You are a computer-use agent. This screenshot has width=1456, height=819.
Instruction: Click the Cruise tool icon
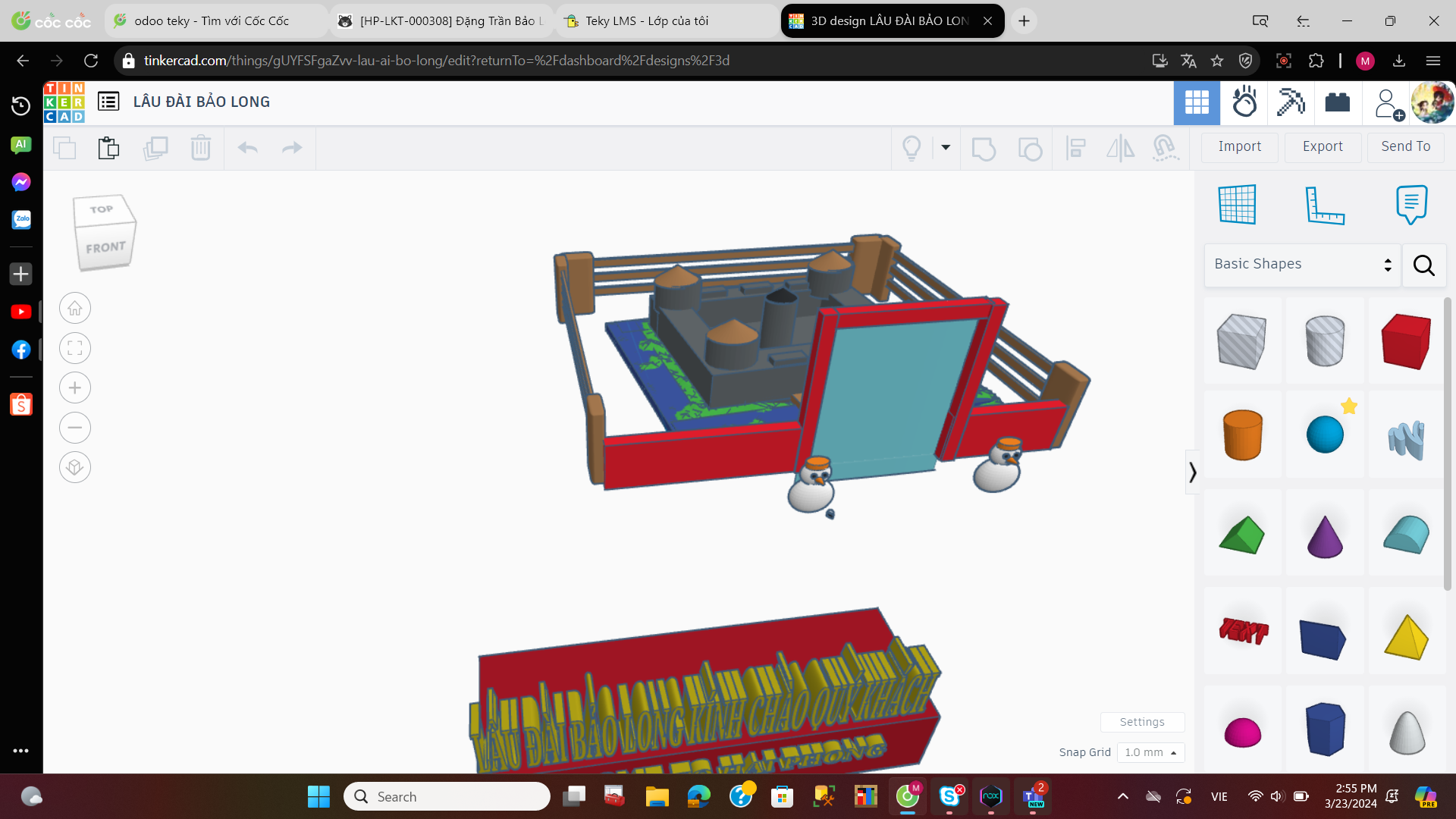(1165, 148)
